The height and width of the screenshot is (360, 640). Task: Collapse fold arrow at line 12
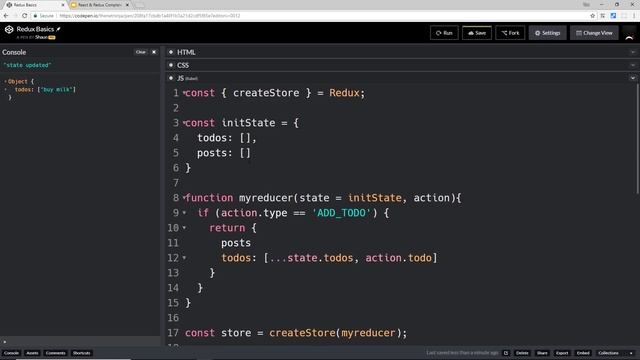point(184,258)
